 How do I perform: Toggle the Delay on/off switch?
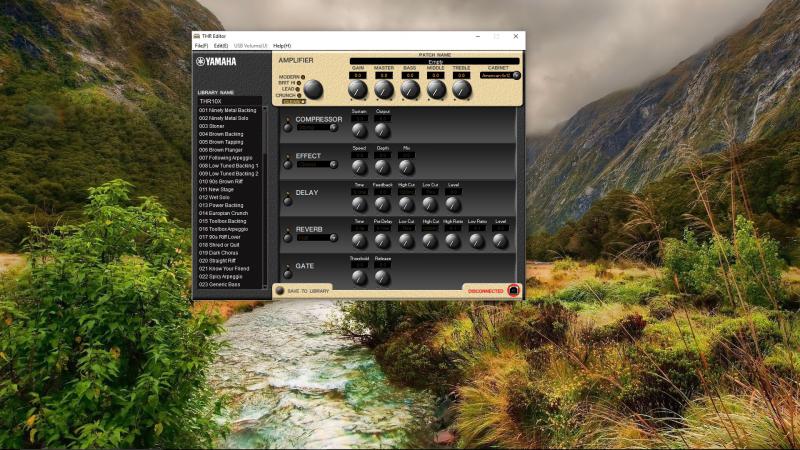coord(287,201)
